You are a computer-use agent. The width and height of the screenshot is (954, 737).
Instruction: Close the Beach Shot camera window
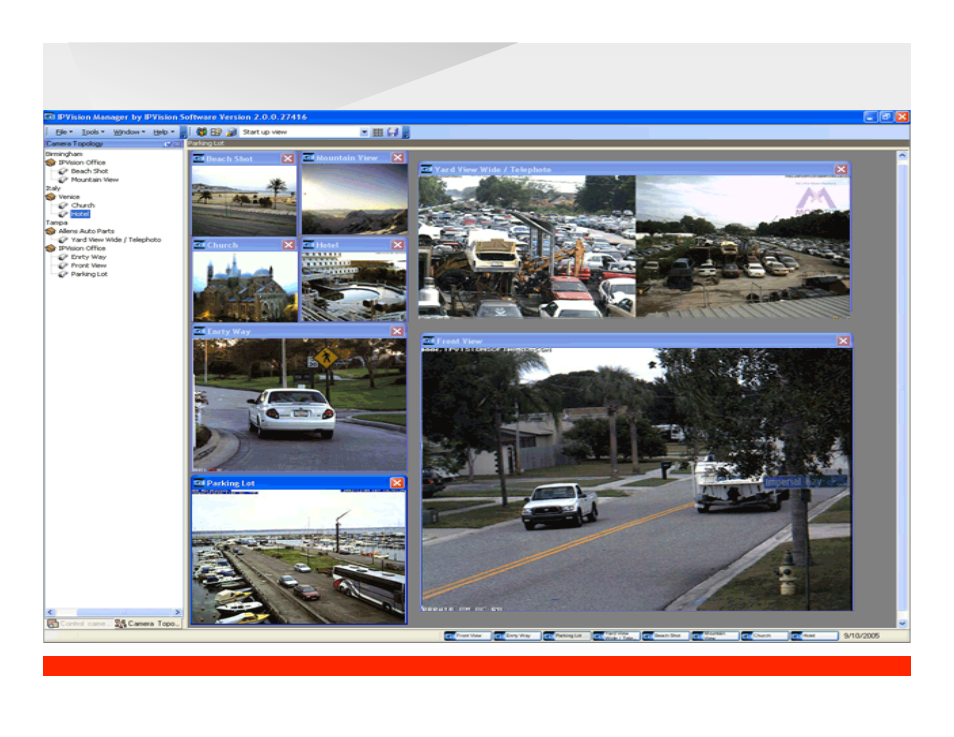(288, 158)
